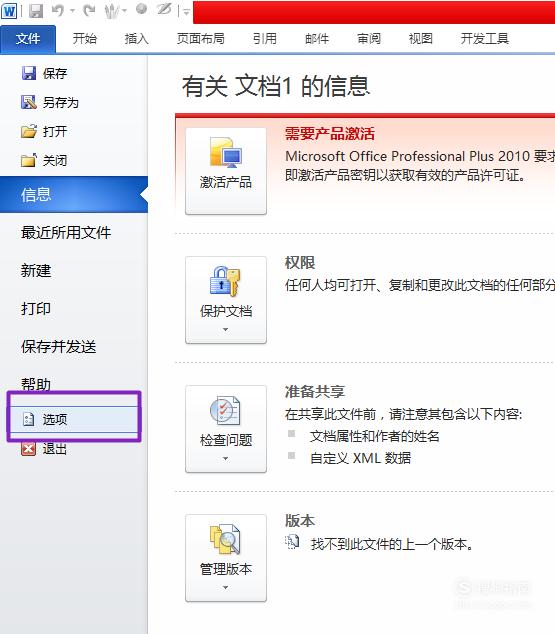Screen dimensions: 555x634
Task: Click the 打开 label in the sidebar
Action: click(x=55, y=131)
